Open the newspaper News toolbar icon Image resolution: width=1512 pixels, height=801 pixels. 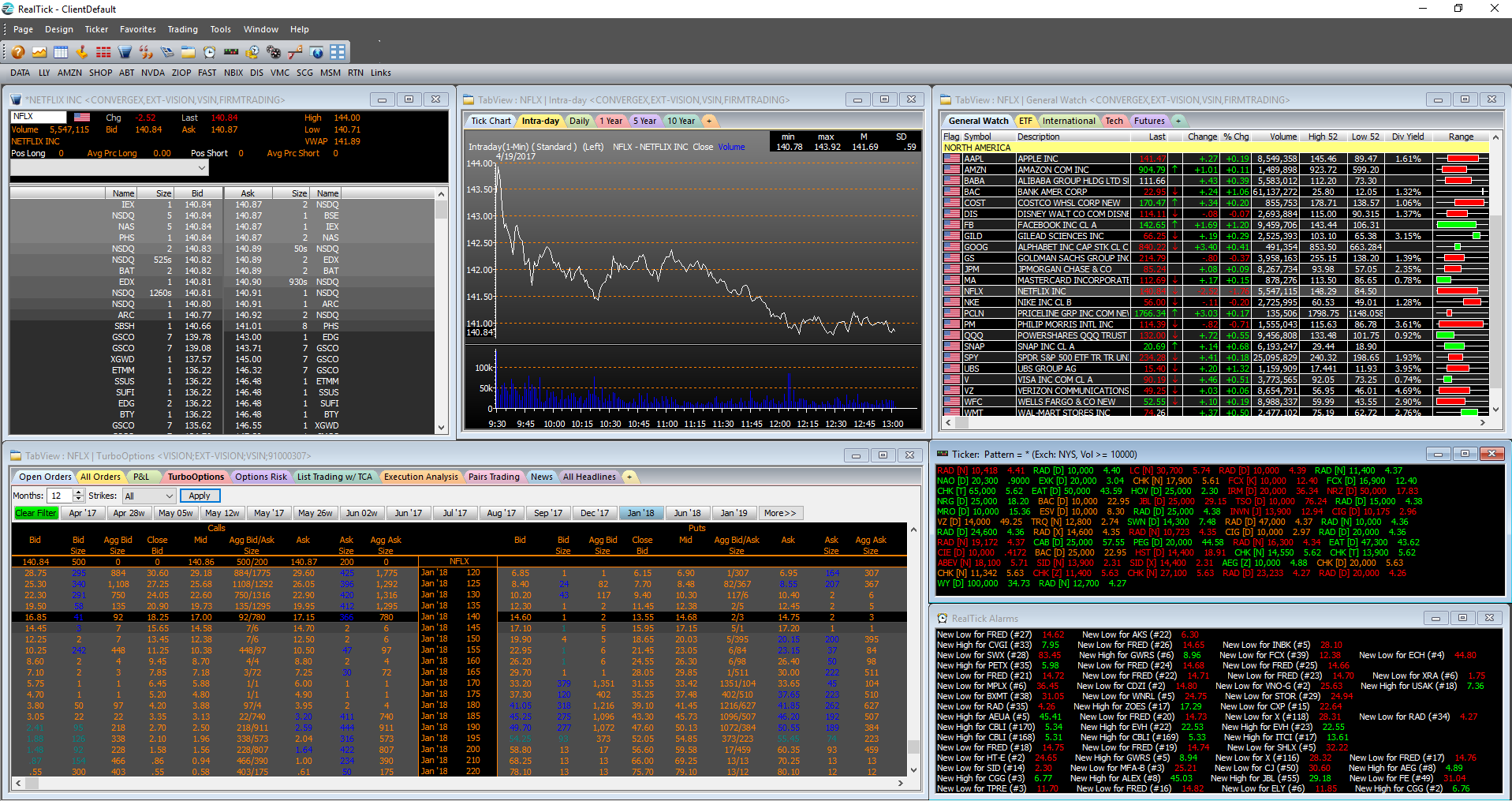click(x=167, y=52)
